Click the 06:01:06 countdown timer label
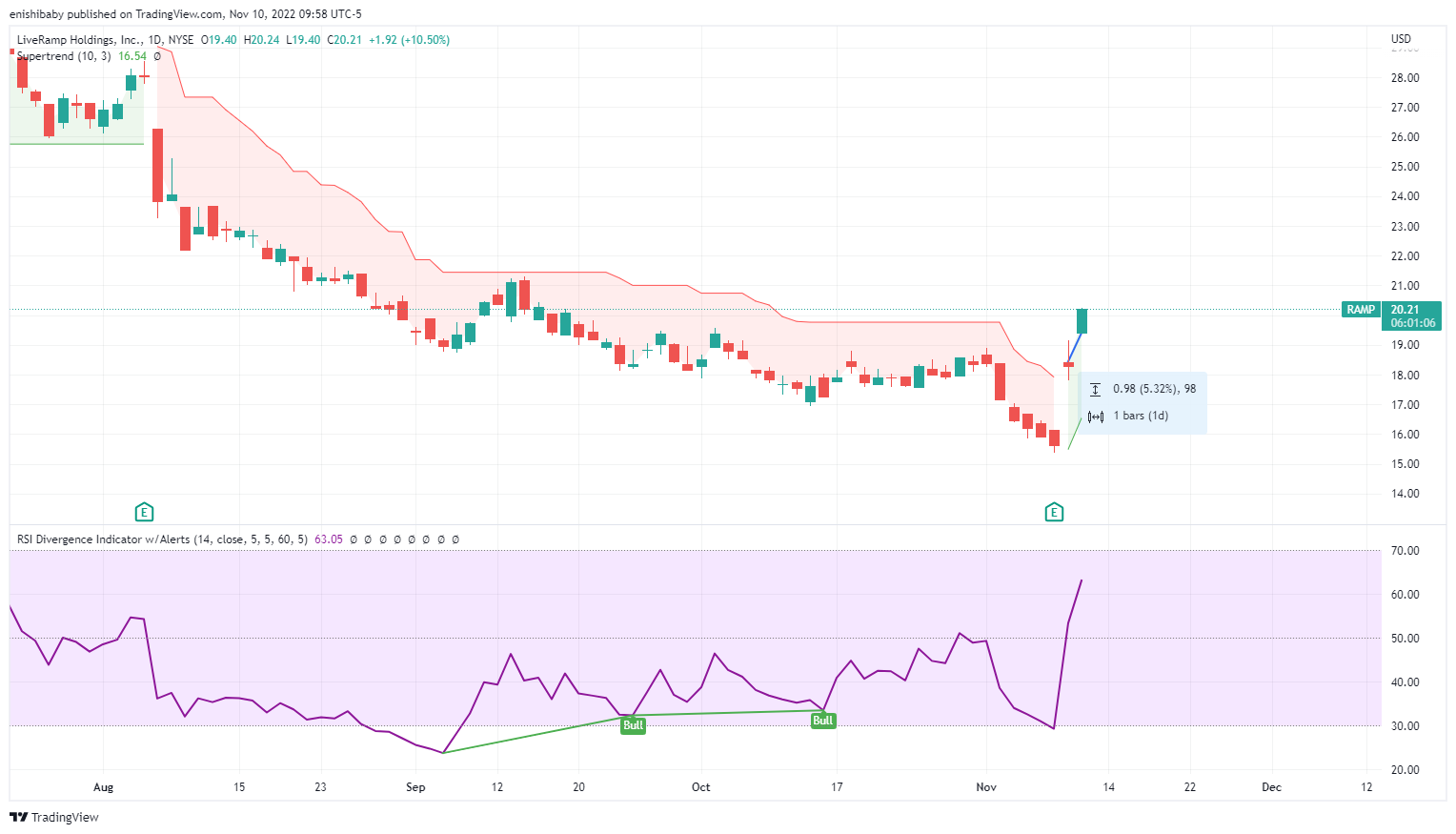 [x=1411, y=323]
